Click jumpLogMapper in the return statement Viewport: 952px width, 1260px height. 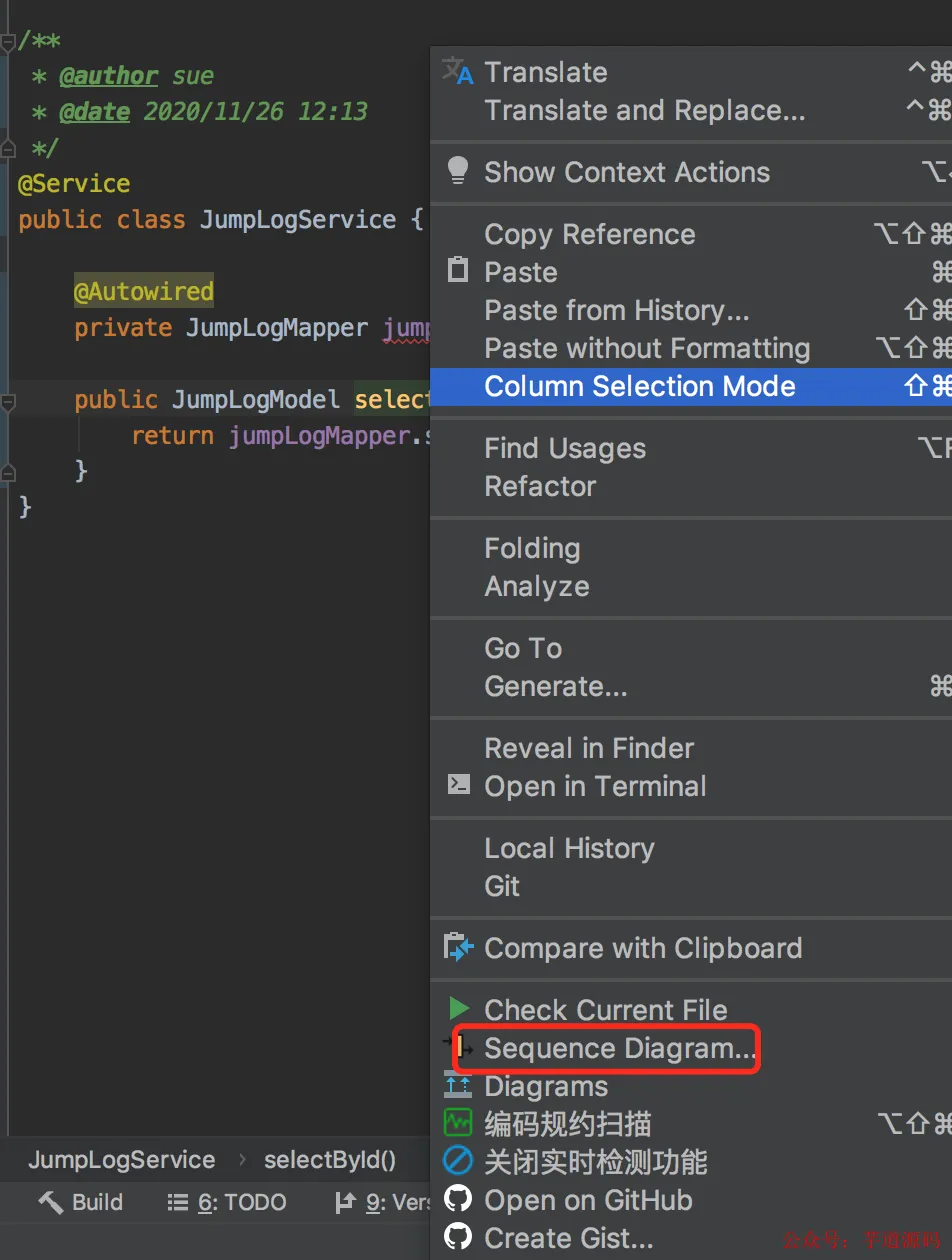(x=319, y=435)
